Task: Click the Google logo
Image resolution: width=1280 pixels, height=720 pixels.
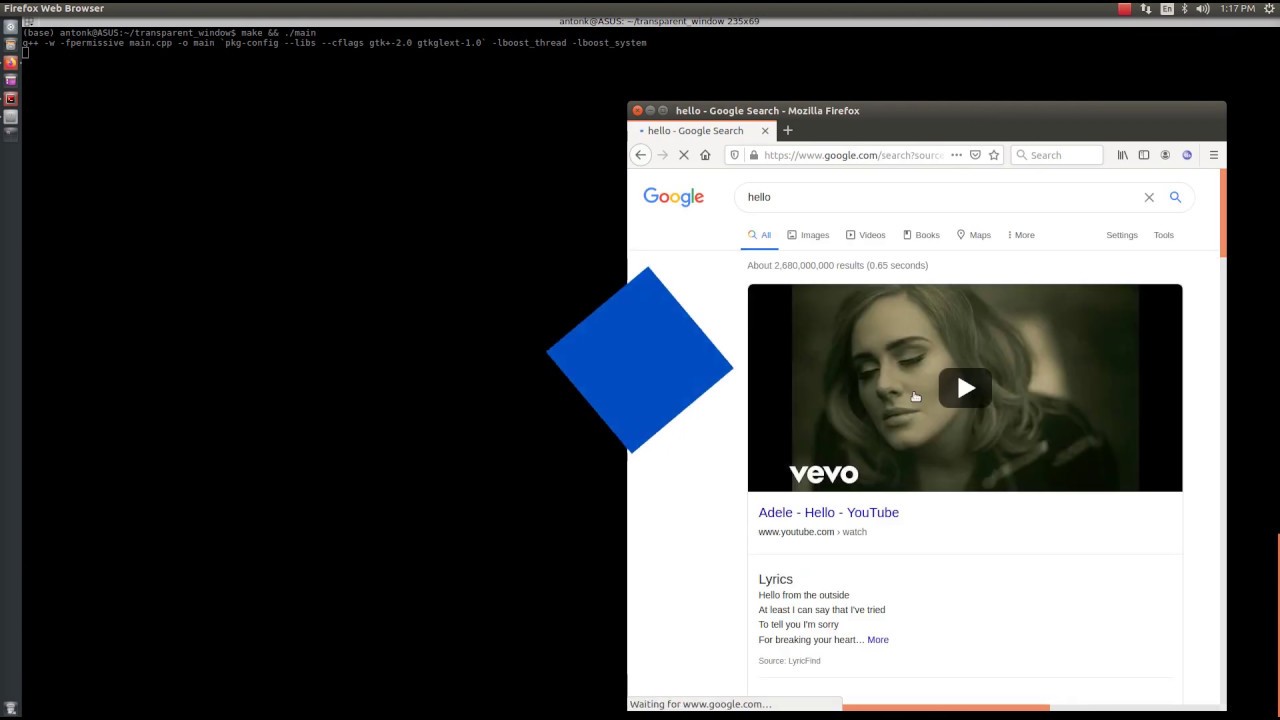Action: click(674, 197)
